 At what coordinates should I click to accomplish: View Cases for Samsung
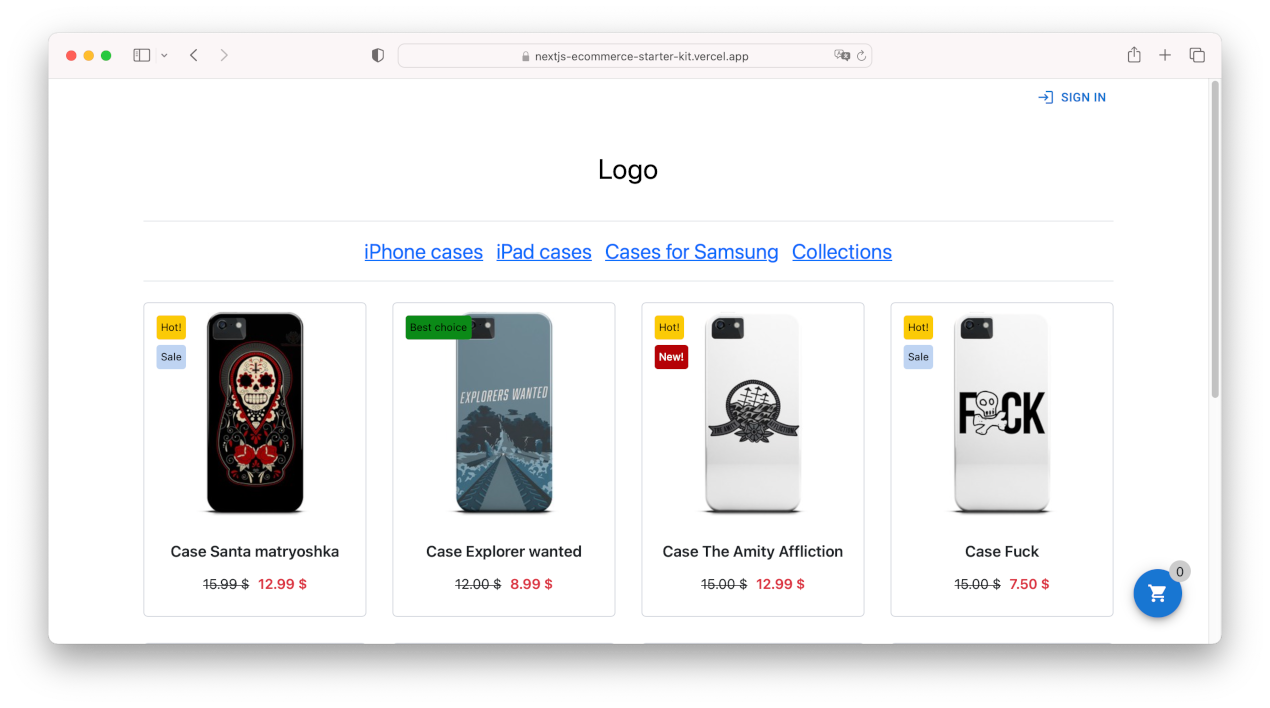pyautogui.click(x=691, y=251)
